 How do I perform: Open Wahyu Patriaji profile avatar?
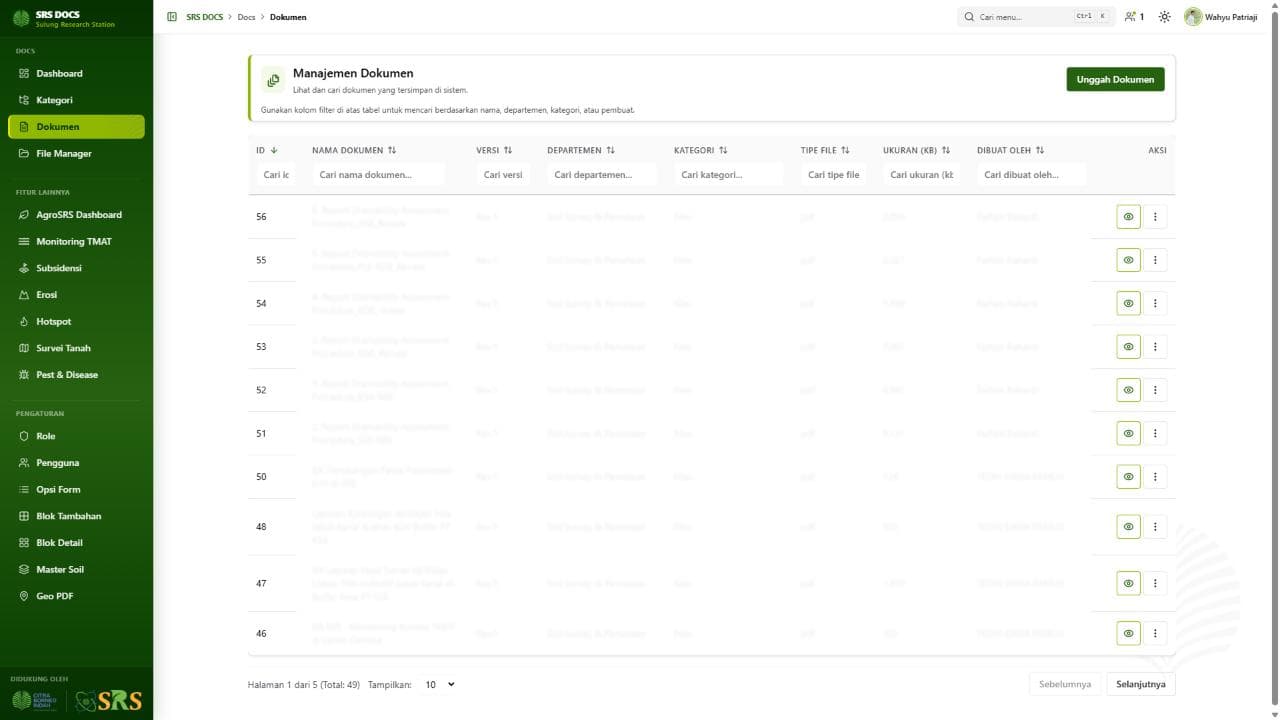1193,17
